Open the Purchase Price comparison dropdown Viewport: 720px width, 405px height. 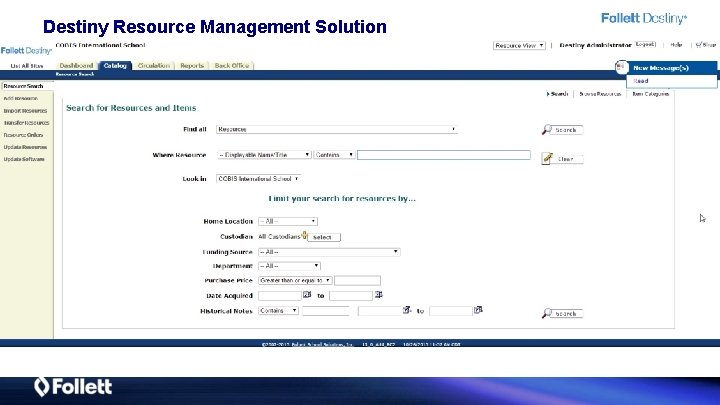295,280
